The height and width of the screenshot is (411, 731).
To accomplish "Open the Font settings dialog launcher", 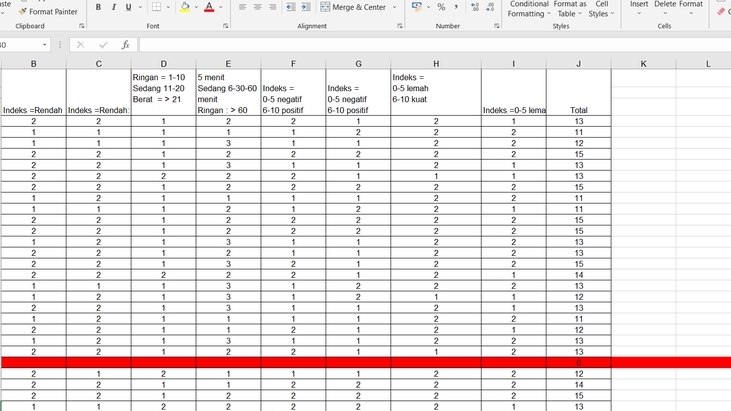I will click(225, 26).
